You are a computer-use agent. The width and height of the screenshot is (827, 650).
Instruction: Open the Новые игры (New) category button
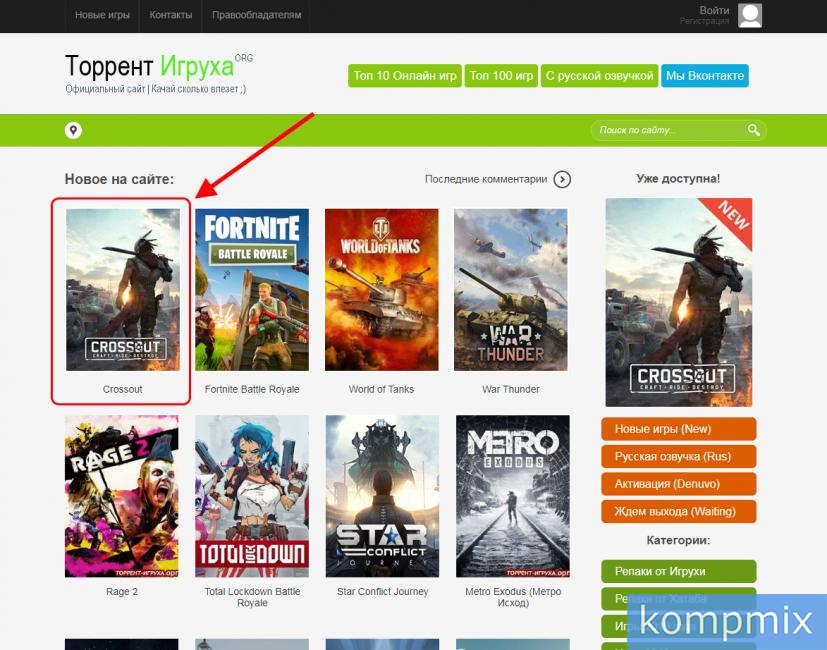tap(678, 429)
